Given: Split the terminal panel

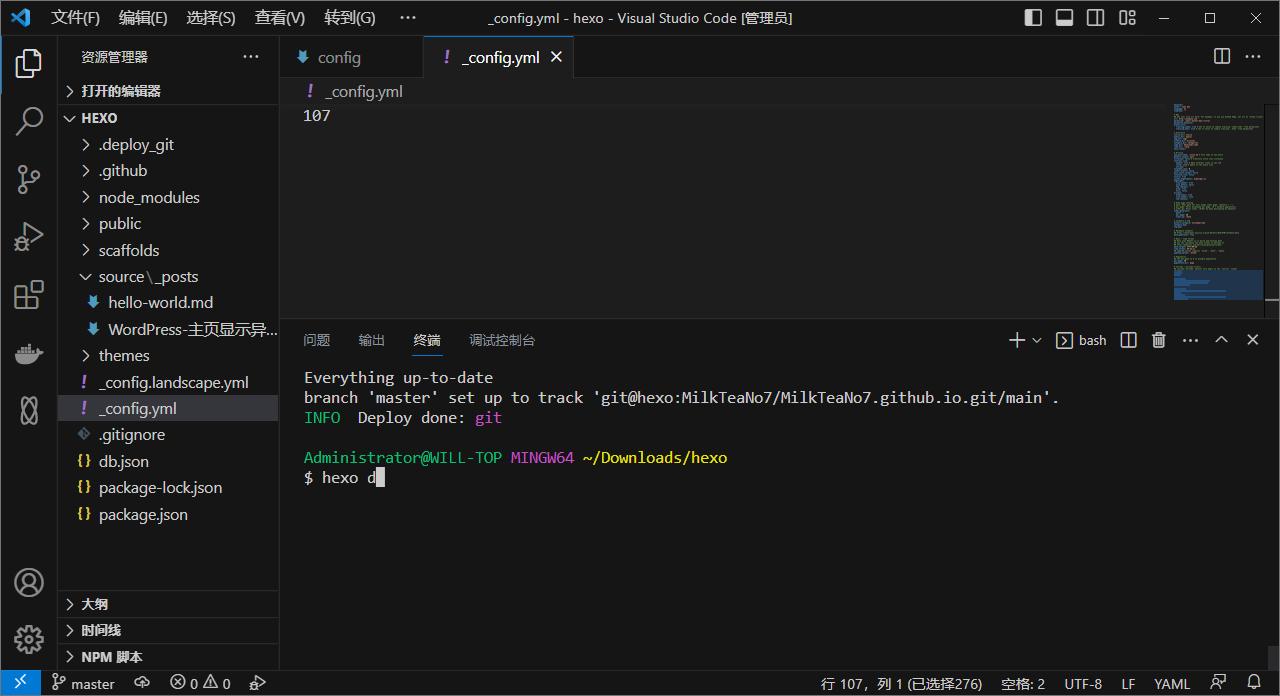Looking at the screenshot, I should coord(1128,340).
